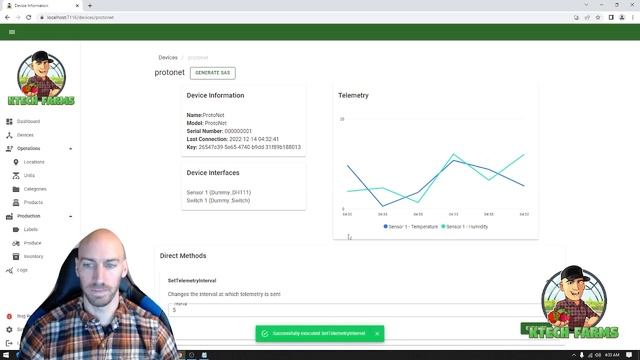Click the Operations people icon
The width and height of the screenshot is (640, 360).
(9, 149)
